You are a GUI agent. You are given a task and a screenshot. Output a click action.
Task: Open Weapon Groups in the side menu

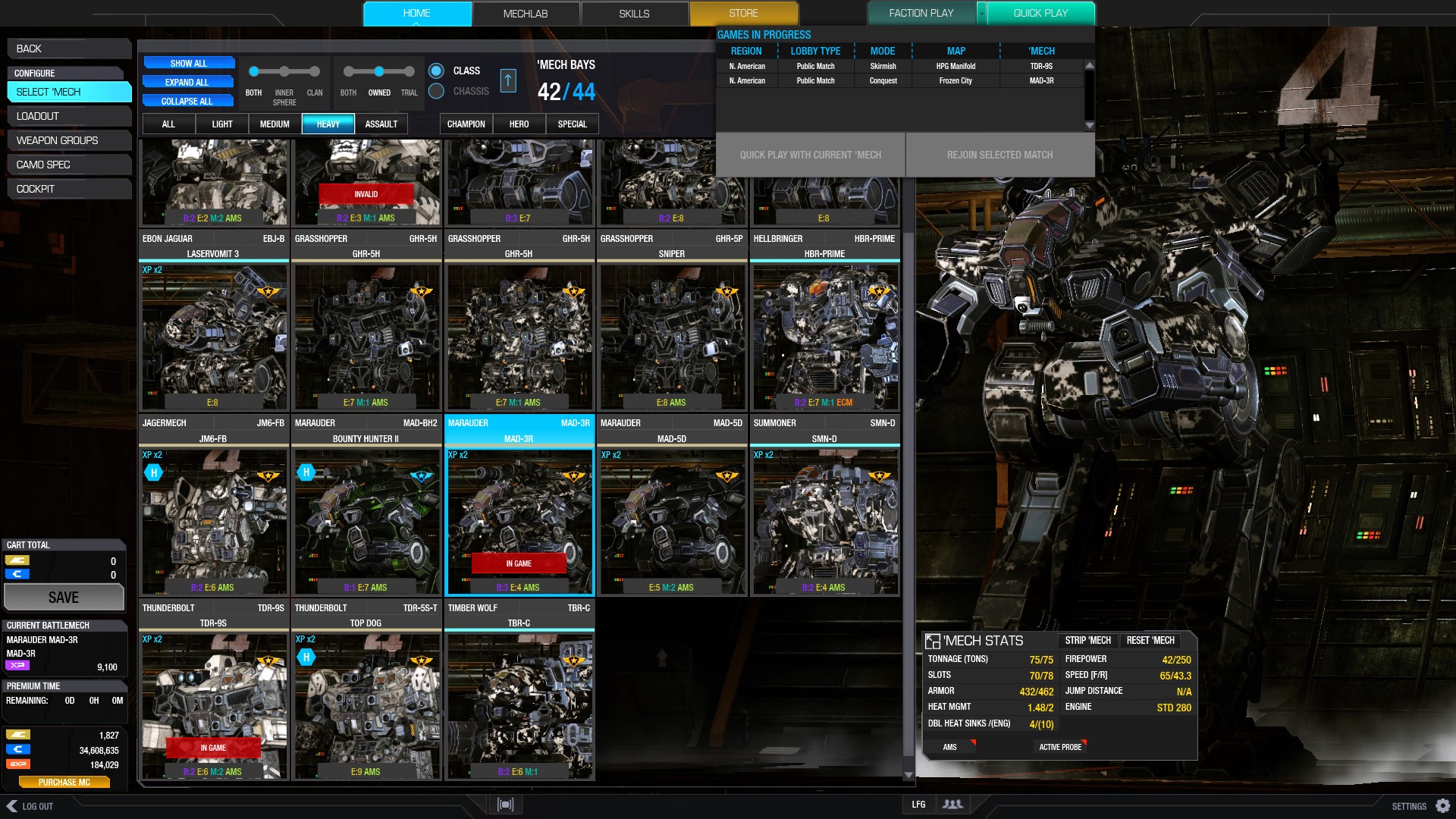pos(68,140)
